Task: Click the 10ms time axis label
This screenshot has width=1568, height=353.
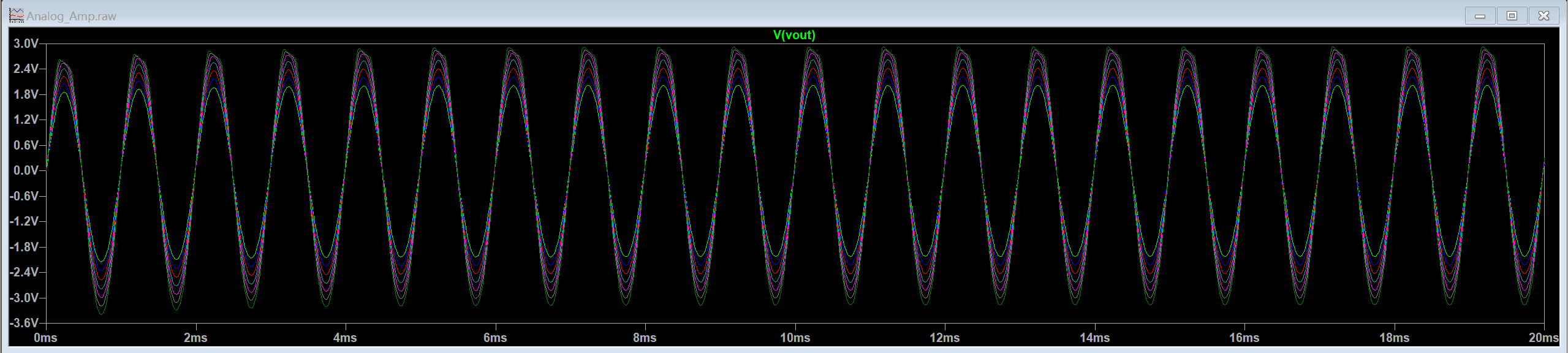Action: click(x=795, y=338)
